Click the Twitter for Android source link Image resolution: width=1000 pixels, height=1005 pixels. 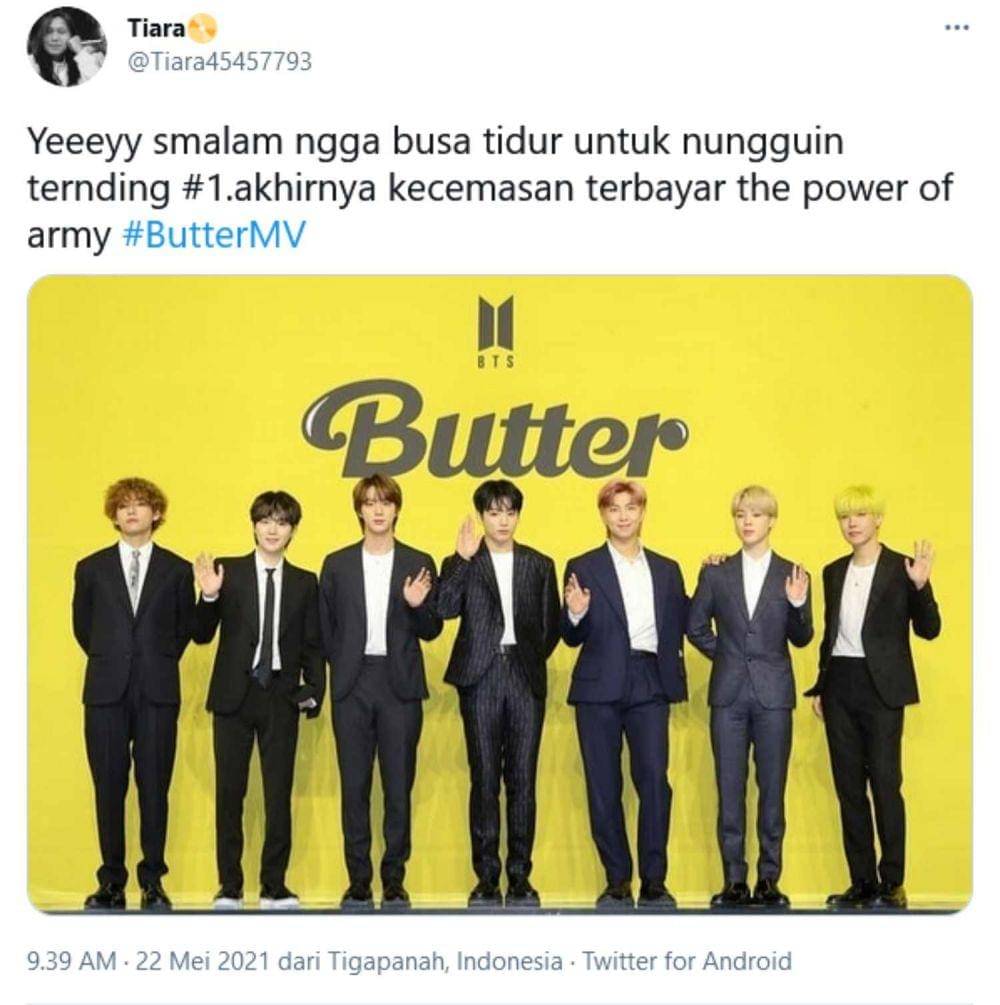[687, 961]
